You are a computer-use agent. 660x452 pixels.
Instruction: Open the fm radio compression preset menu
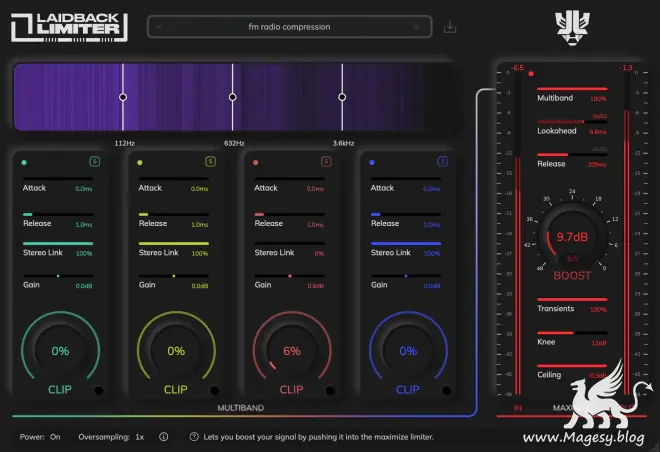point(289,27)
